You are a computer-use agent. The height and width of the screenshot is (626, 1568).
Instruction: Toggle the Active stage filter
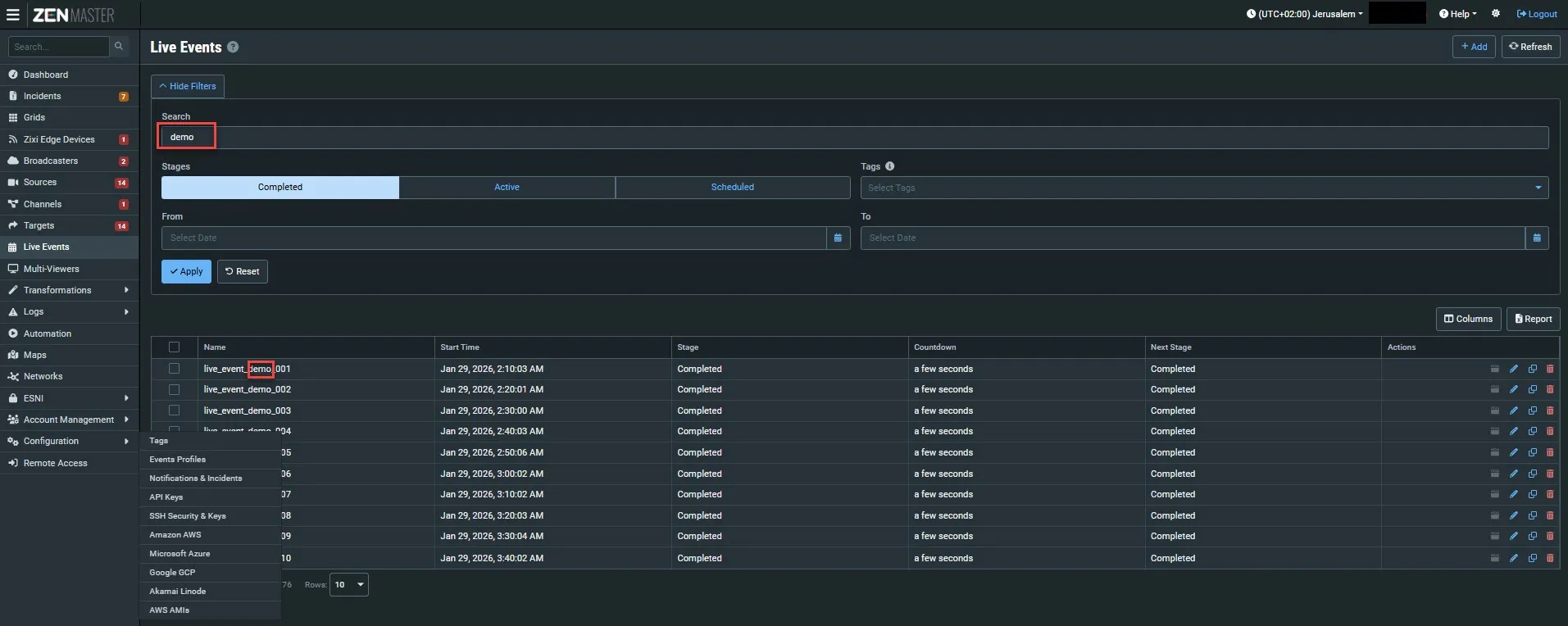(507, 187)
